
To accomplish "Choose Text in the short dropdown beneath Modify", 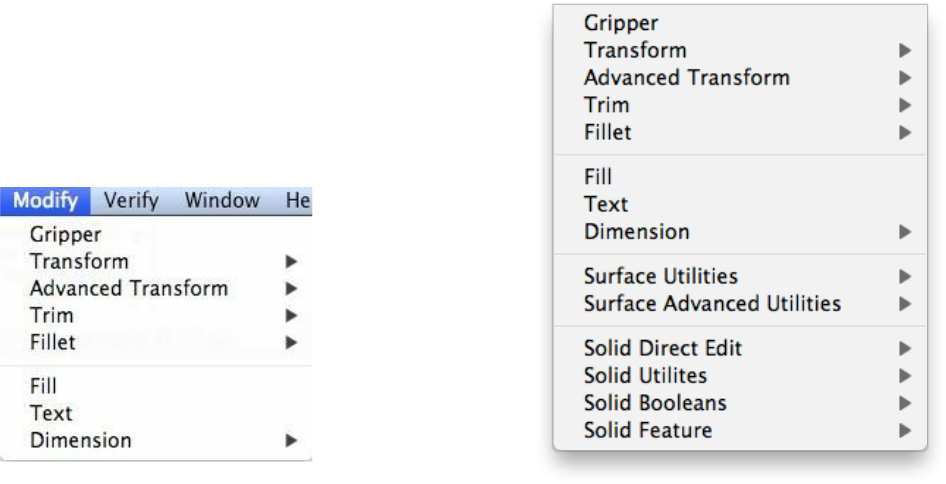I will click(x=51, y=413).
